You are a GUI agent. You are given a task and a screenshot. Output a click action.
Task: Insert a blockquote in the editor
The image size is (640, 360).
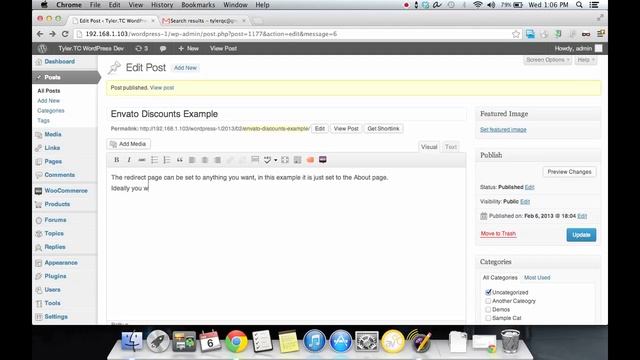point(179,160)
